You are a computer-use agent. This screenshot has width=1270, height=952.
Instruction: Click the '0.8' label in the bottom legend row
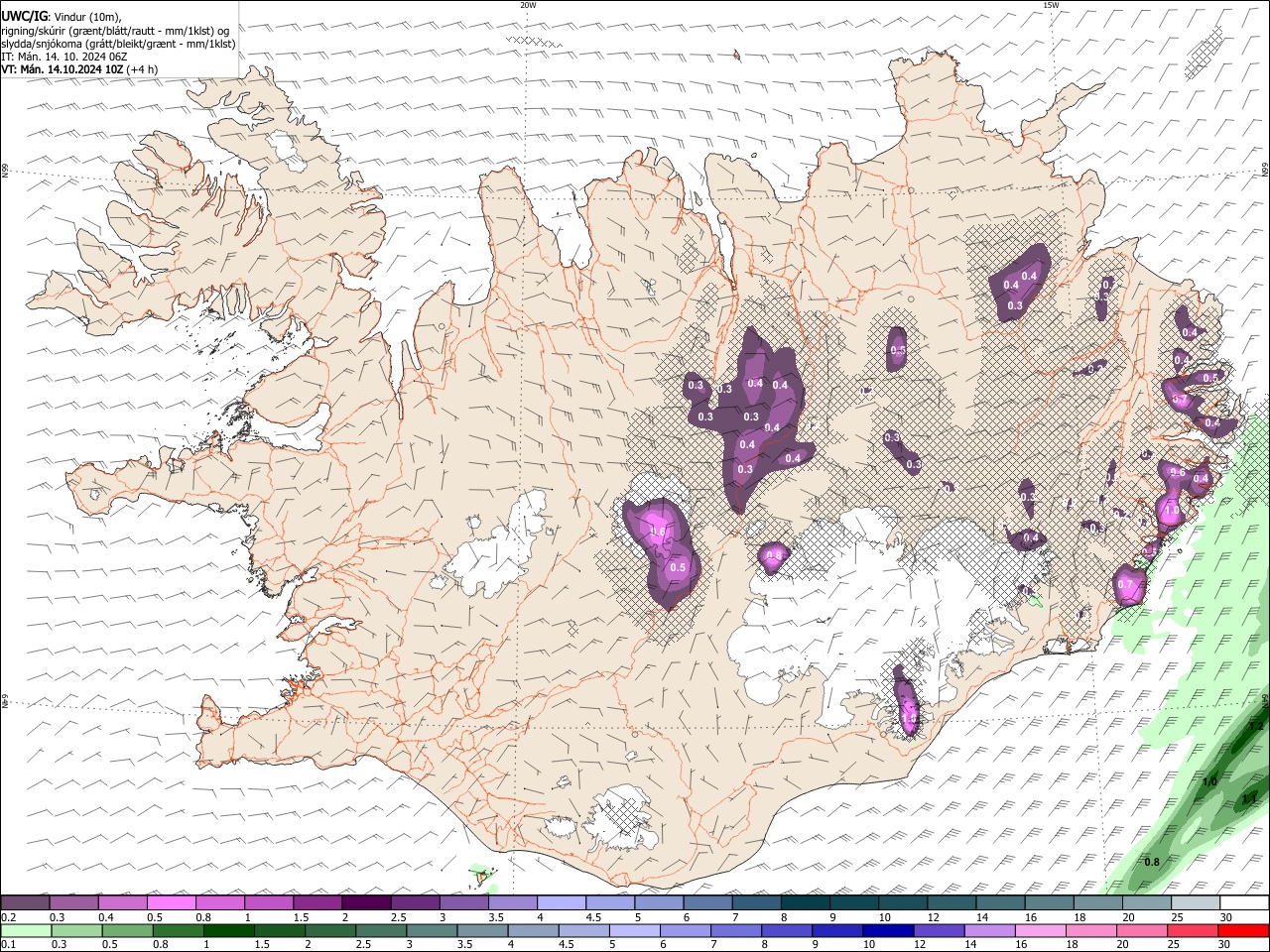[x=160, y=945]
